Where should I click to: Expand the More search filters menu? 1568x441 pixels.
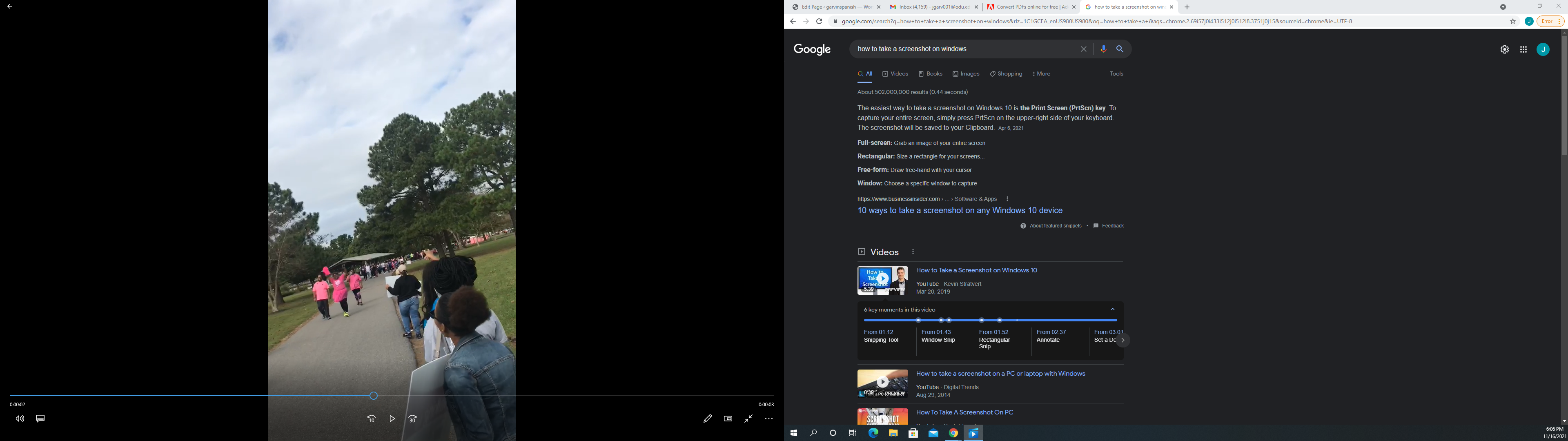[x=1042, y=73]
